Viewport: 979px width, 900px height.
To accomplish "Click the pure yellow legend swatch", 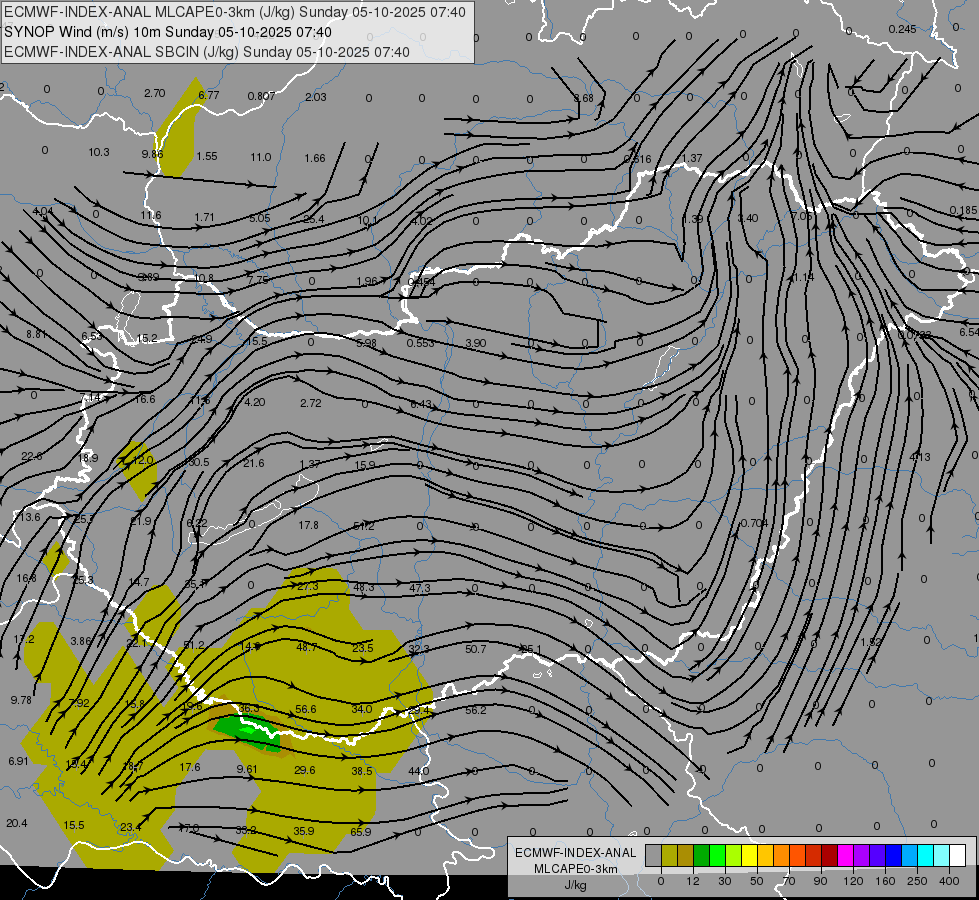I will (749, 855).
